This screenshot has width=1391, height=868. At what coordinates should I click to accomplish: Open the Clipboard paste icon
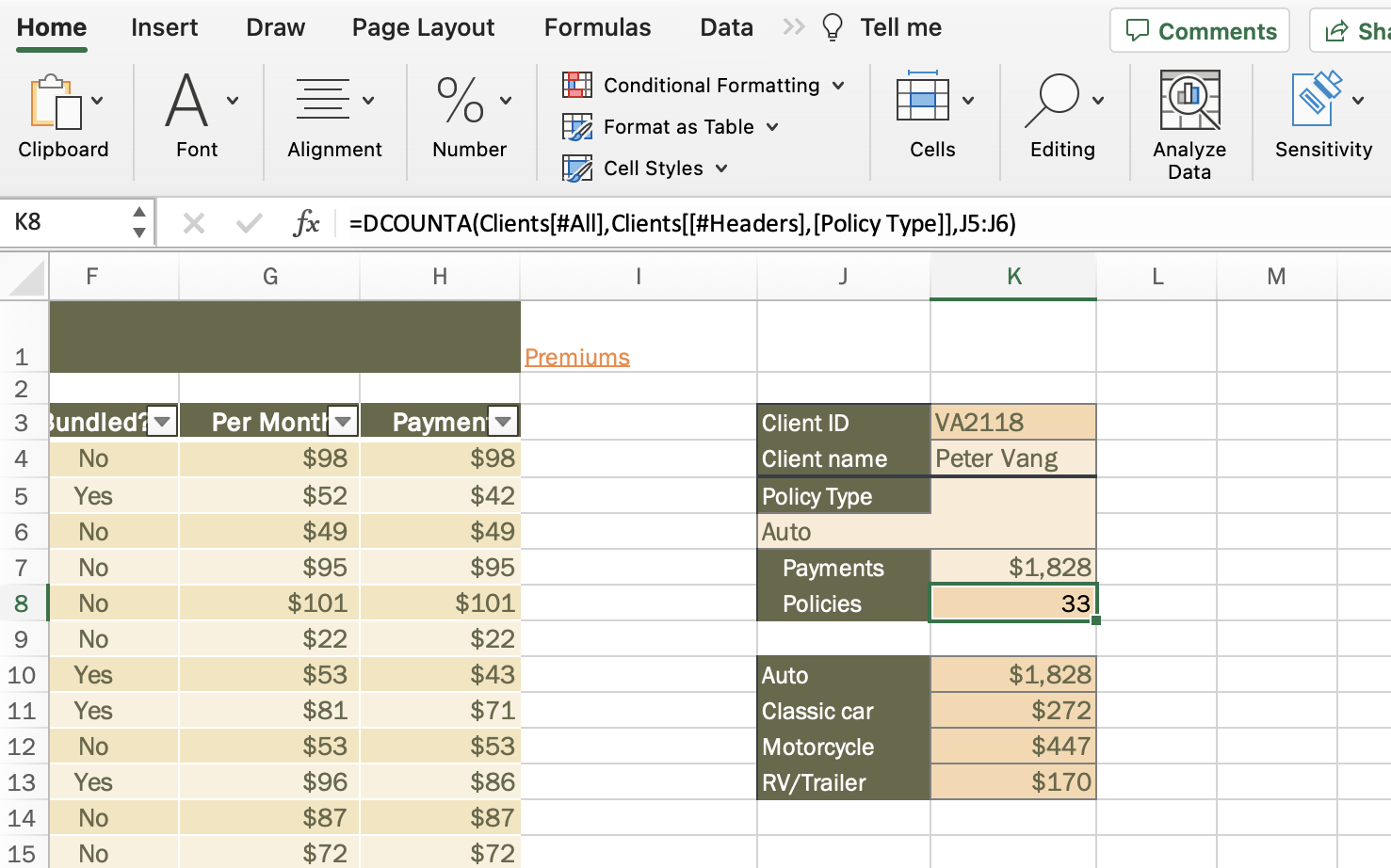[x=56, y=102]
